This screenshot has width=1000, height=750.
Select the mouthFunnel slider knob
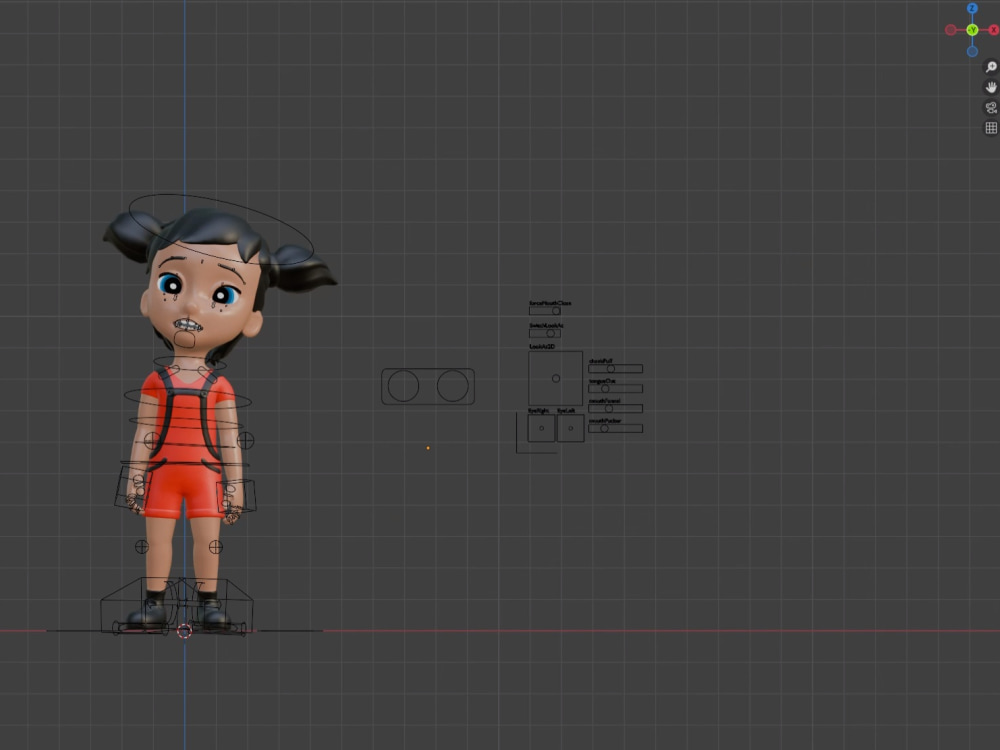pyautogui.click(x=608, y=408)
